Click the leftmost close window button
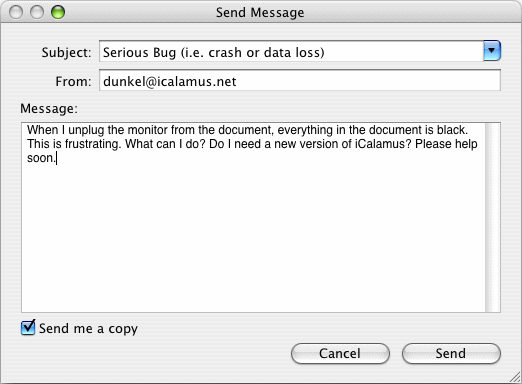Screen dimensions: 522x384 click(x=16, y=13)
